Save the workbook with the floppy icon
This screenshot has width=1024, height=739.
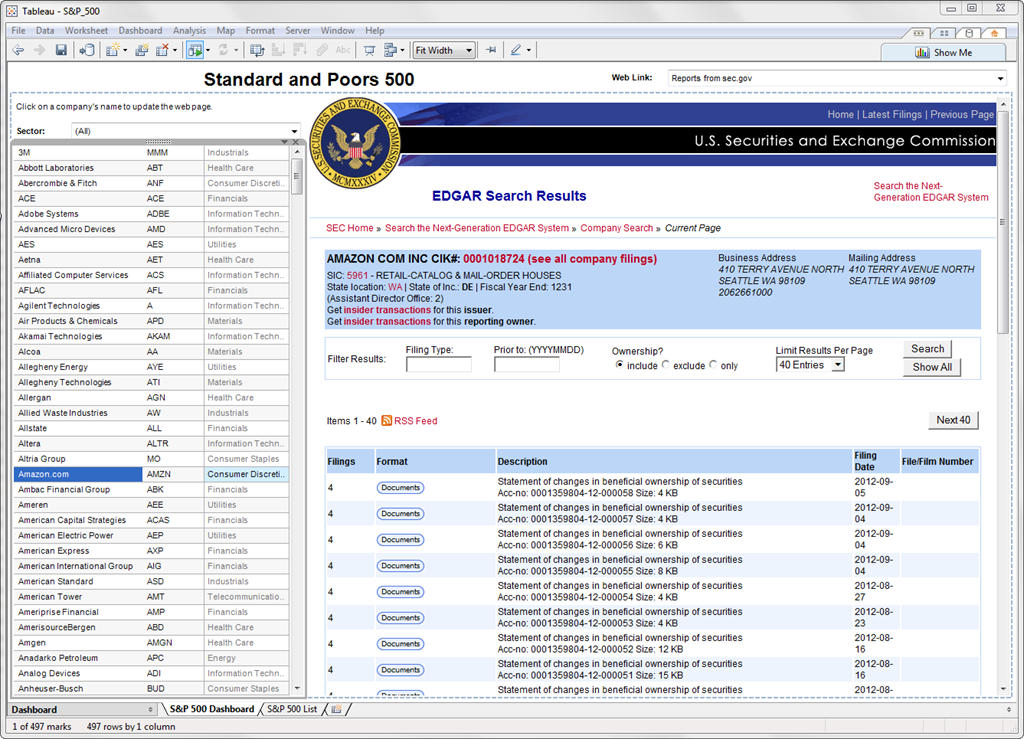(61, 50)
